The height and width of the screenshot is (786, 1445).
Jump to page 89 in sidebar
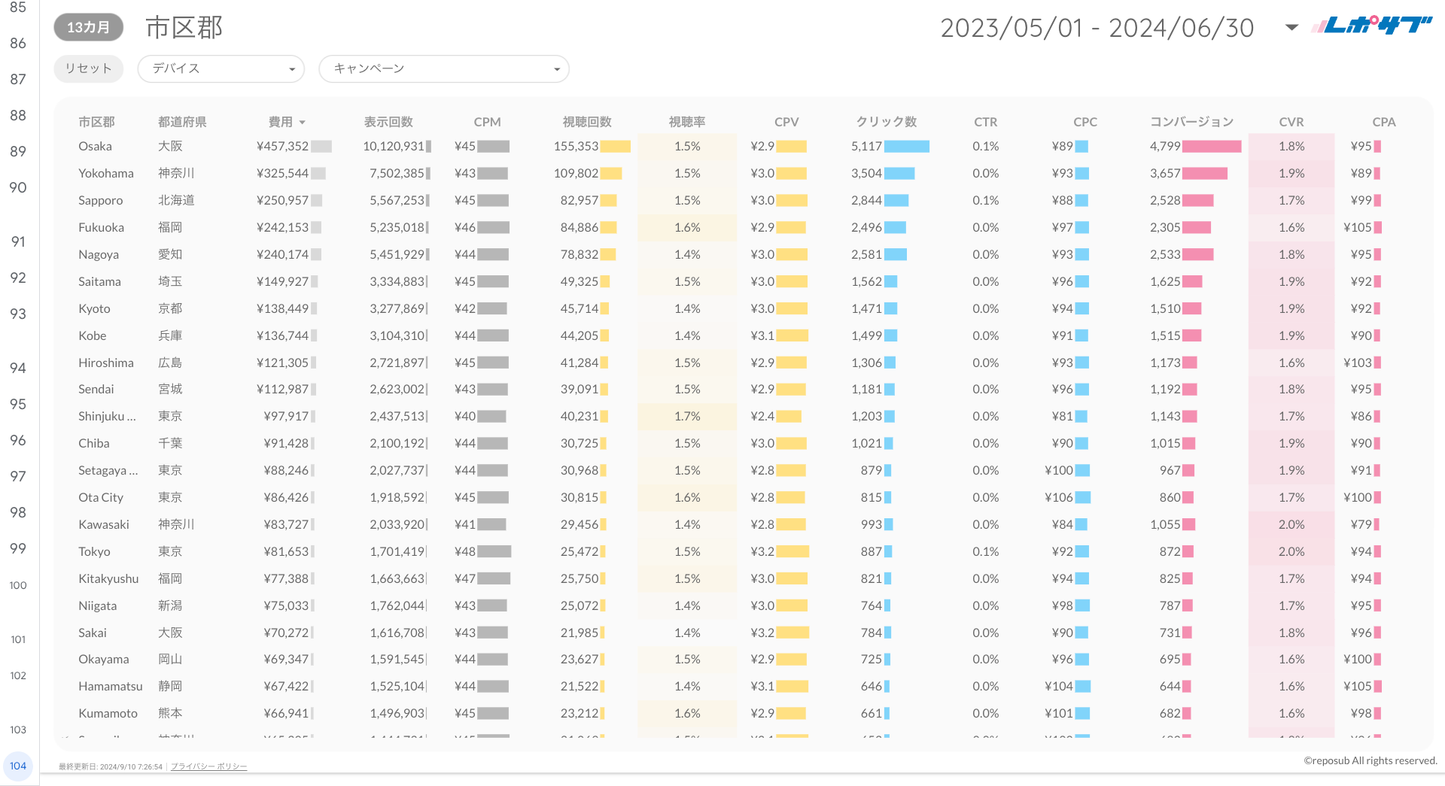tap(18, 151)
